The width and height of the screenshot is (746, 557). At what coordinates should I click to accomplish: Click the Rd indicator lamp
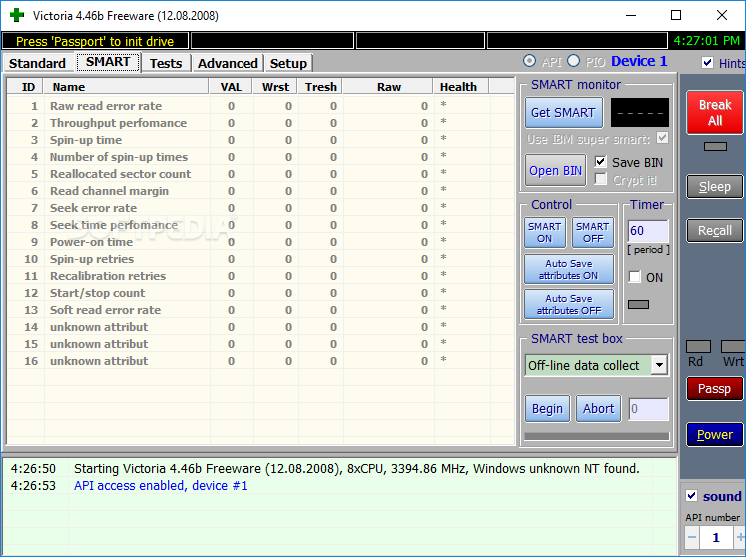click(698, 346)
